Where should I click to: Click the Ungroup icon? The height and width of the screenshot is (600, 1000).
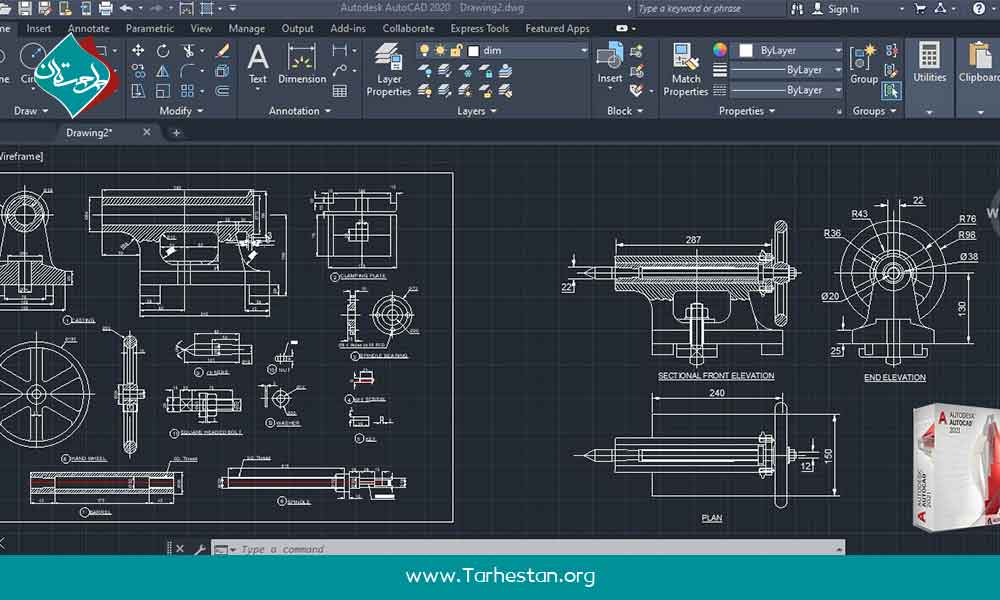pyautogui.click(x=892, y=50)
